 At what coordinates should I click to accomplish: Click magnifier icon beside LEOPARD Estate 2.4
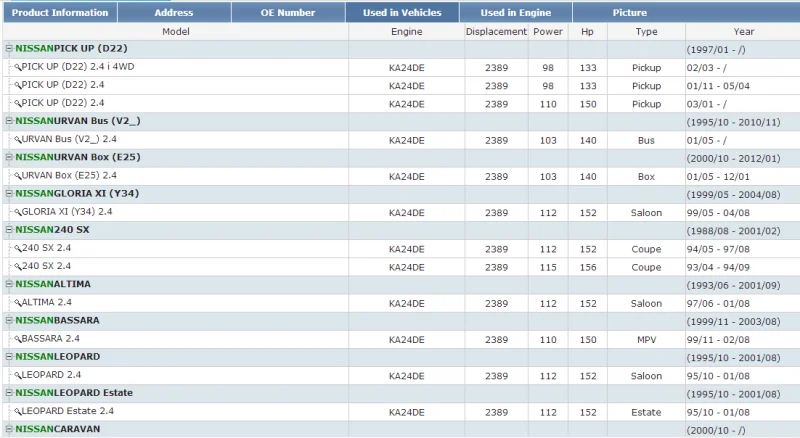[x=18, y=411]
